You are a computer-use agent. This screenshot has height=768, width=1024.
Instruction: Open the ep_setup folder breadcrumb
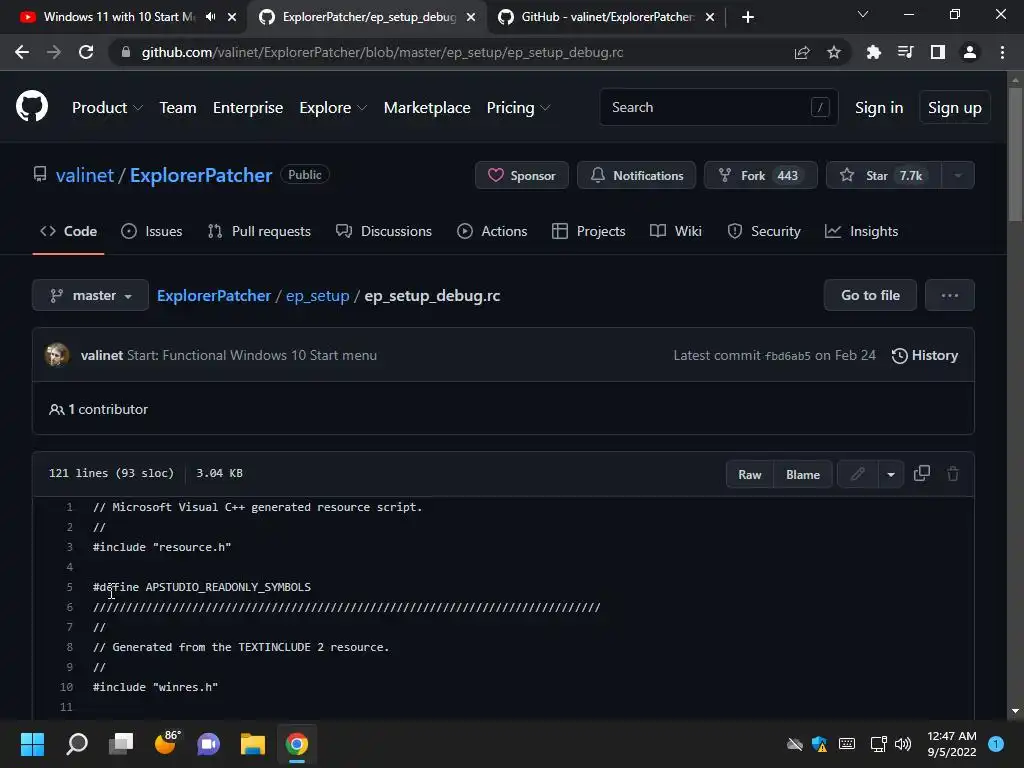pos(317,296)
